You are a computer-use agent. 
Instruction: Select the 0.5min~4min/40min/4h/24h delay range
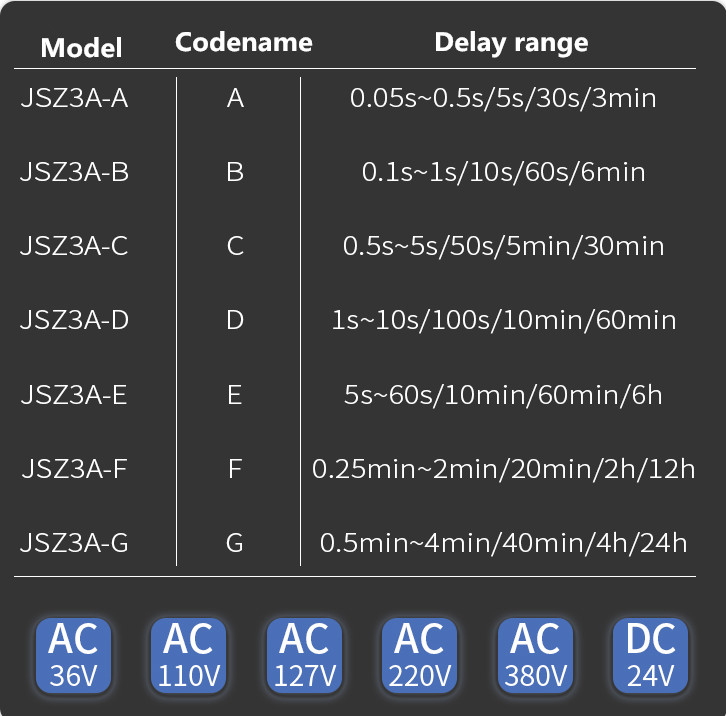point(503,543)
